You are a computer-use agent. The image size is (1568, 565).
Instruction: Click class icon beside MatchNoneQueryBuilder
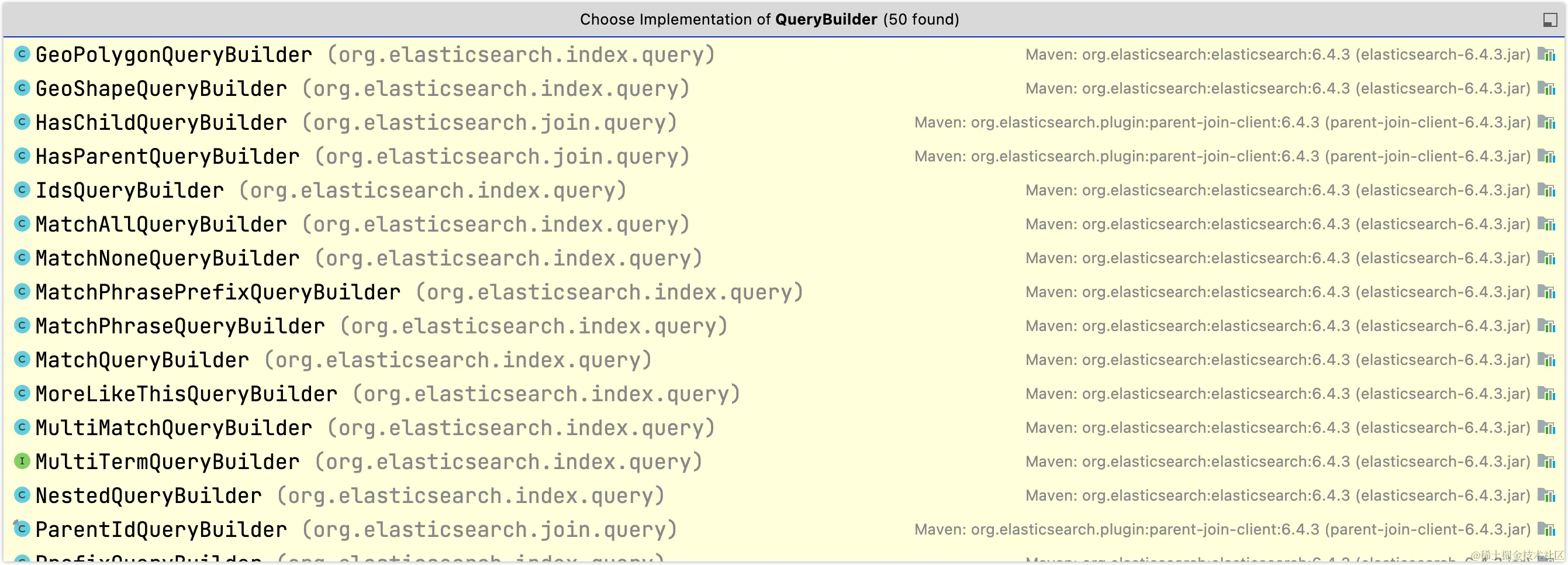(x=22, y=257)
